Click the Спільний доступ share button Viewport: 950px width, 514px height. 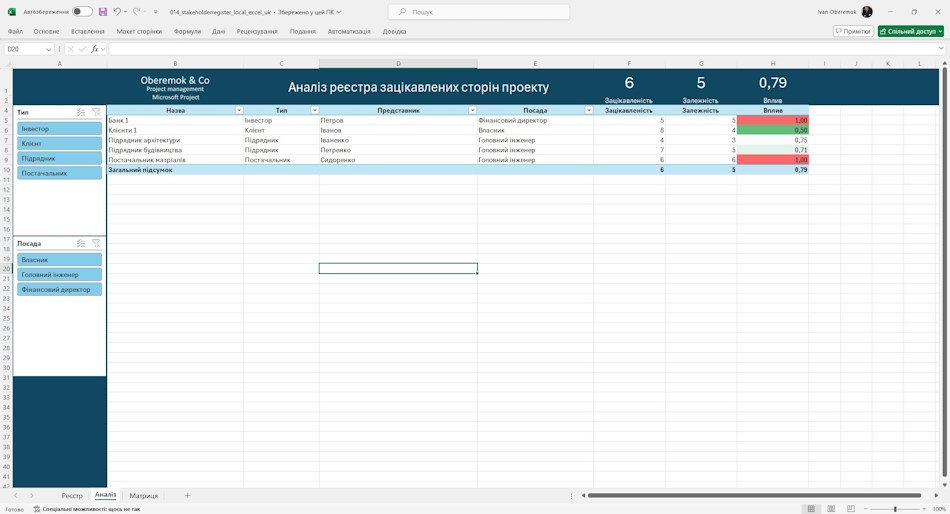(x=911, y=32)
